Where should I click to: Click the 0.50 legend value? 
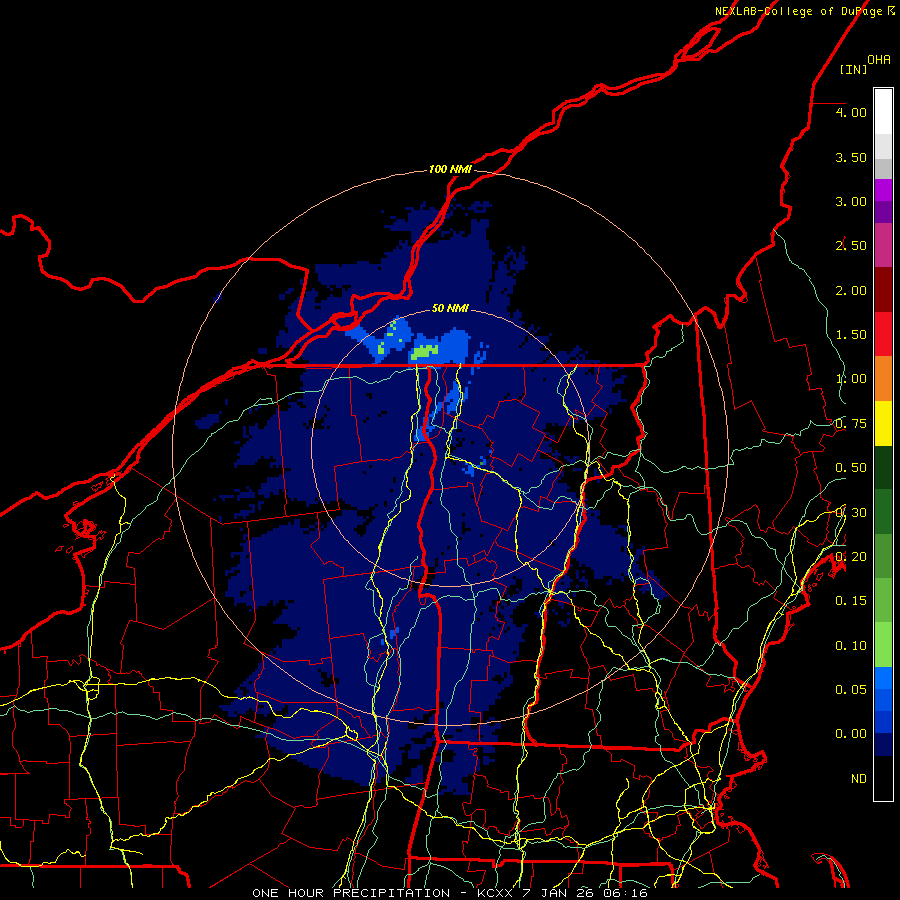851,468
